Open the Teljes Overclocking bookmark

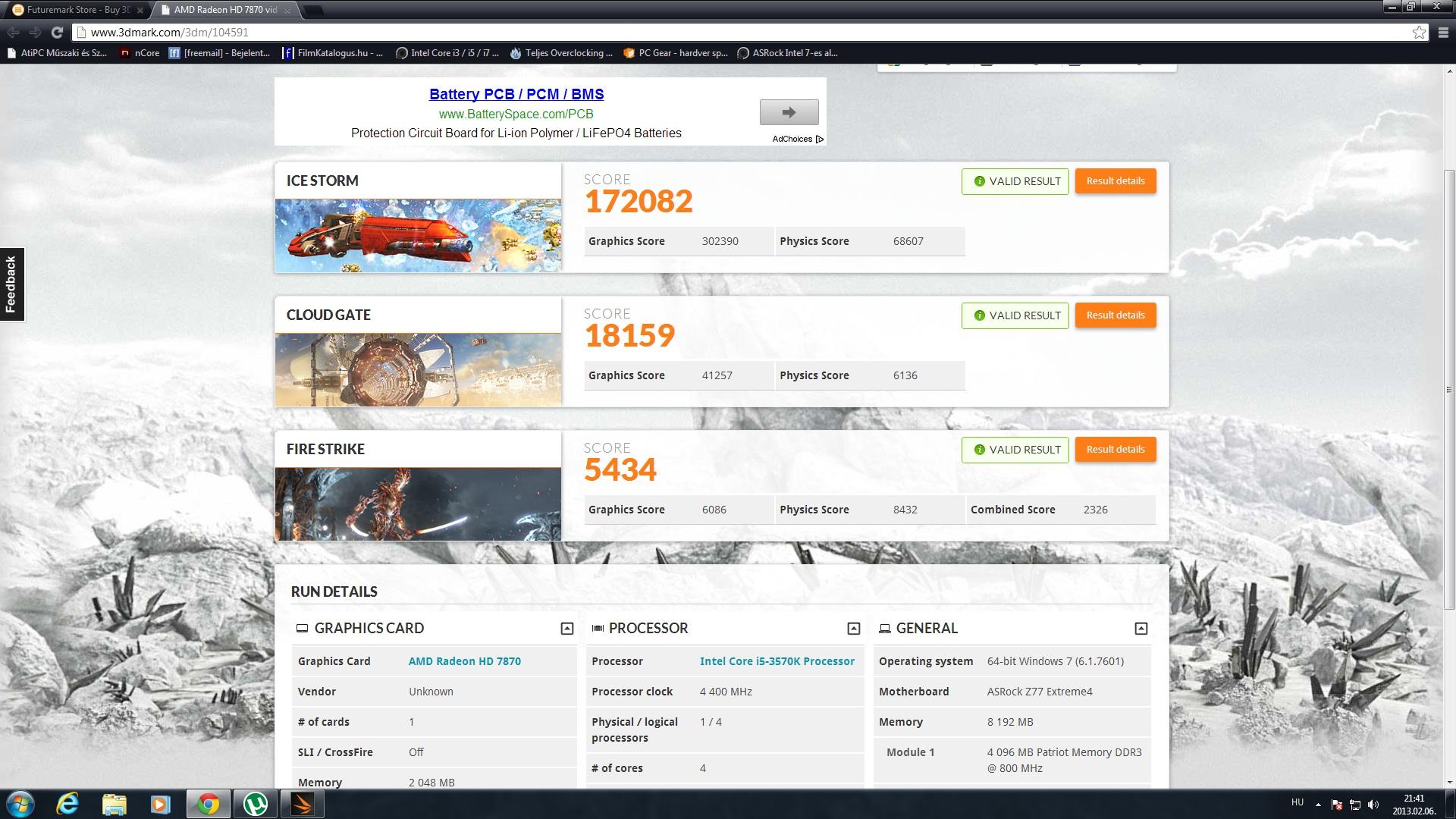coord(562,53)
